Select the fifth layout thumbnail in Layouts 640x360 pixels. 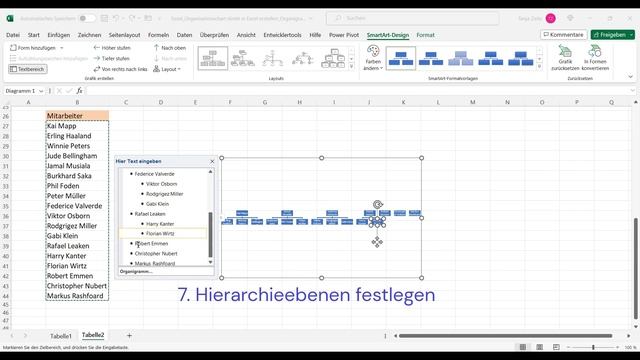[333, 58]
